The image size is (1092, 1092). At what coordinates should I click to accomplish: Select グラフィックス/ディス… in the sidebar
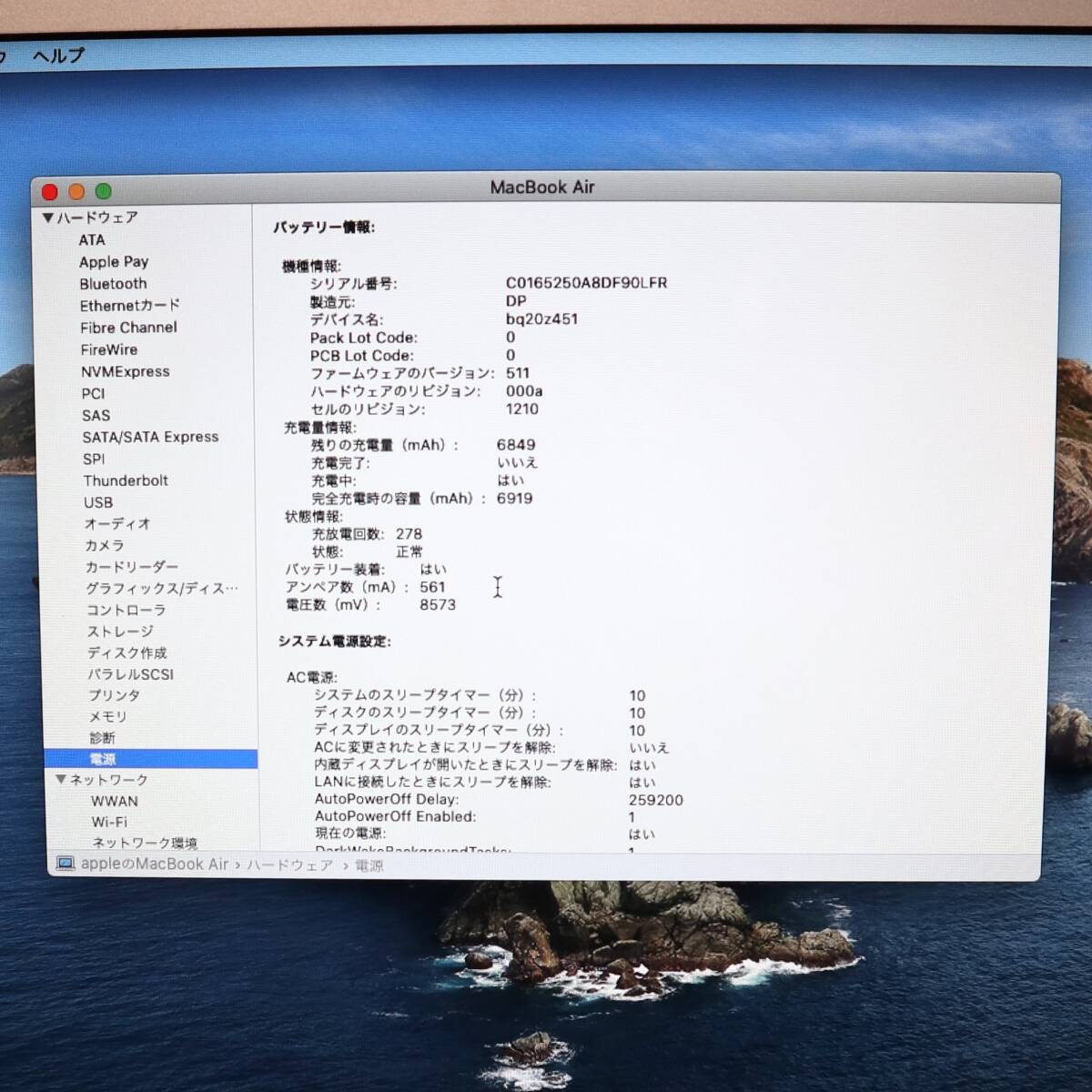[x=162, y=589]
